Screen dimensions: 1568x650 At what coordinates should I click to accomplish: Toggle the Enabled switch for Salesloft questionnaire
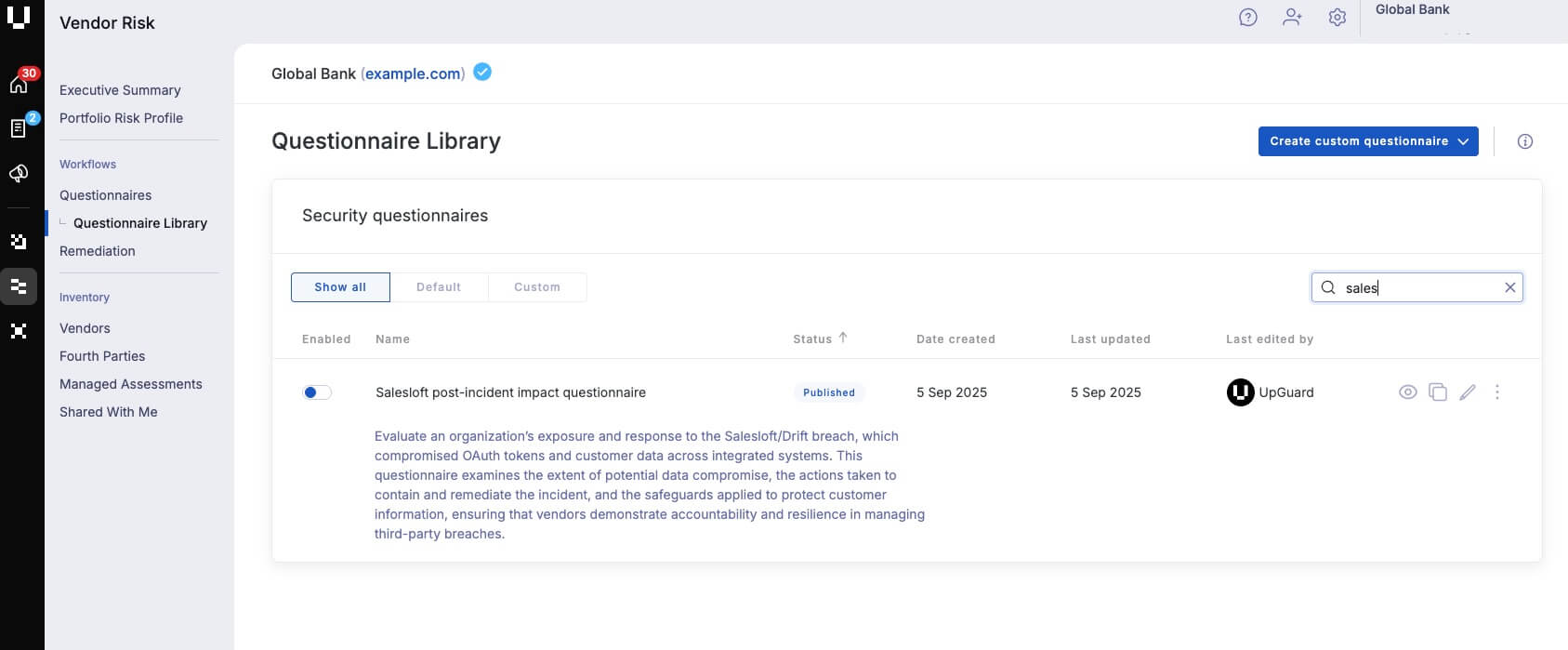point(317,392)
